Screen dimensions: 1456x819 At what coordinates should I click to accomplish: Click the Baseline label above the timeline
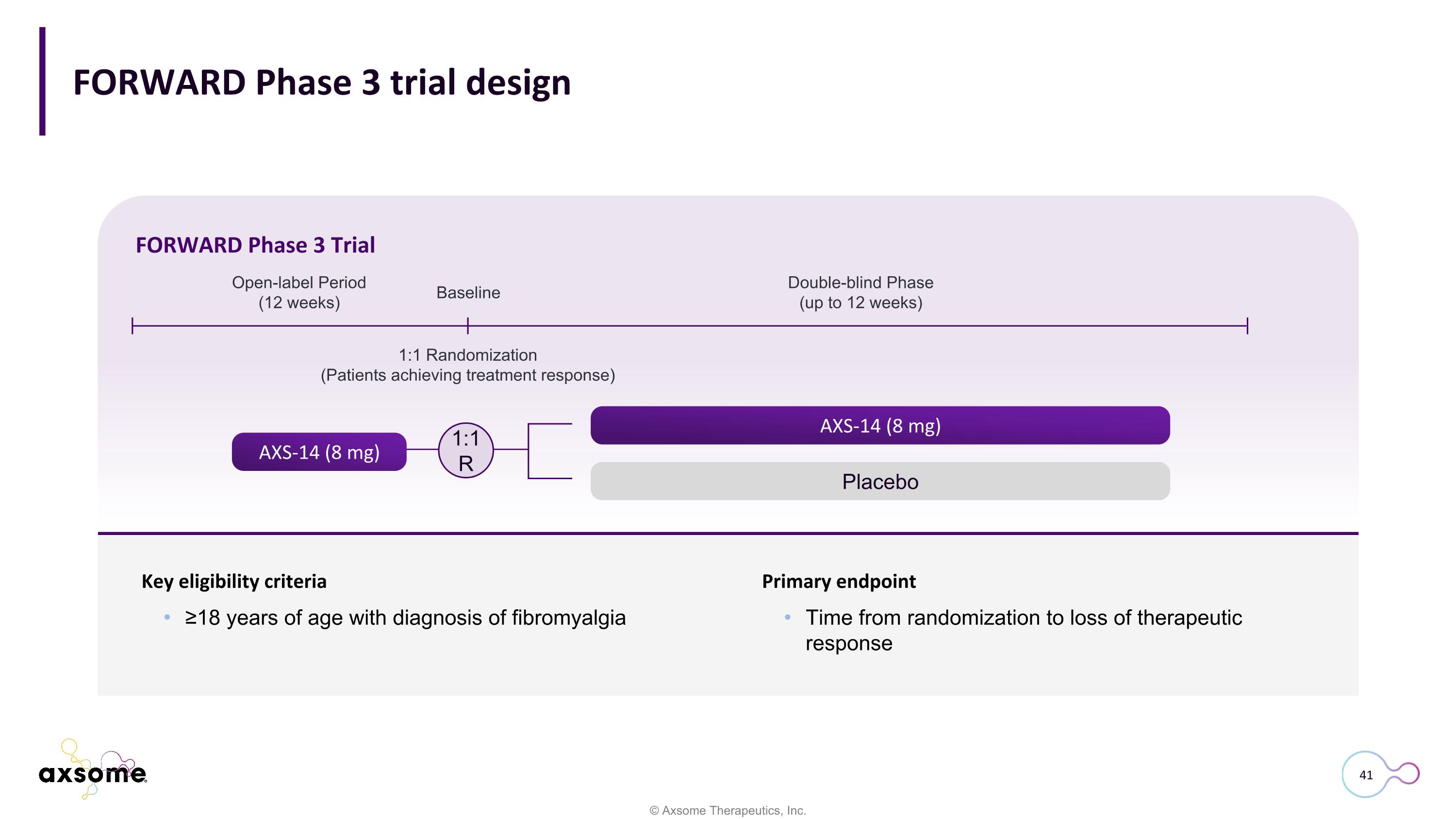click(468, 293)
